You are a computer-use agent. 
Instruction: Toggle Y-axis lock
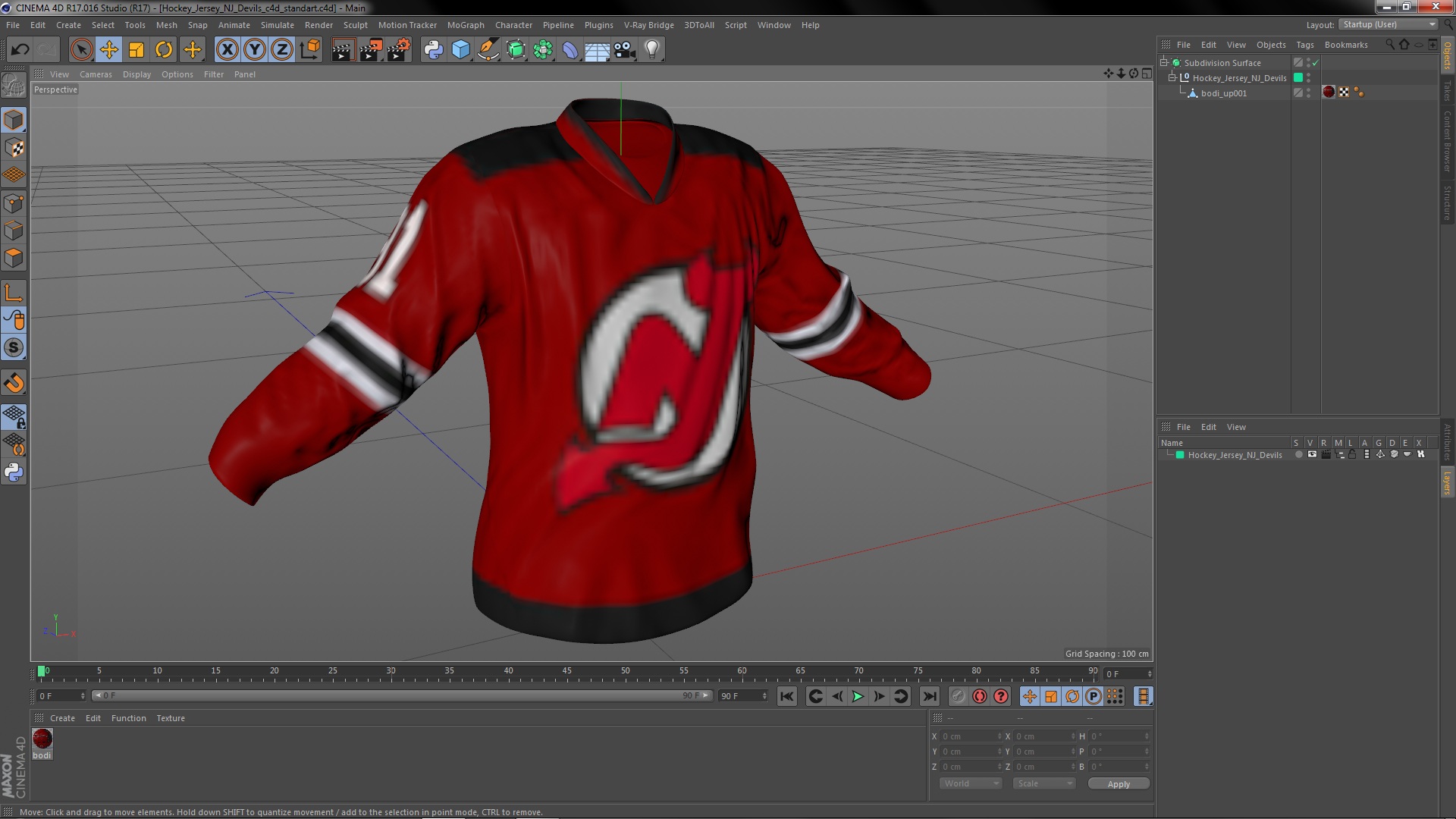(x=255, y=50)
